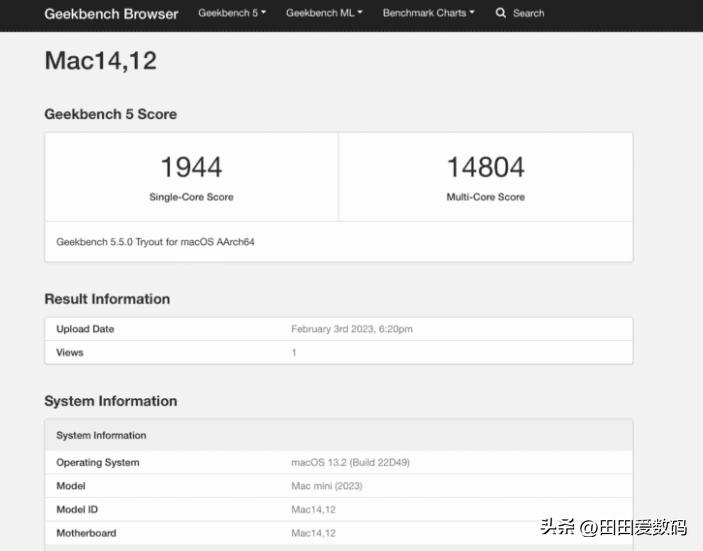Select macOS 13.2 (Build 22D49) value
The height and width of the screenshot is (551, 703).
351,463
